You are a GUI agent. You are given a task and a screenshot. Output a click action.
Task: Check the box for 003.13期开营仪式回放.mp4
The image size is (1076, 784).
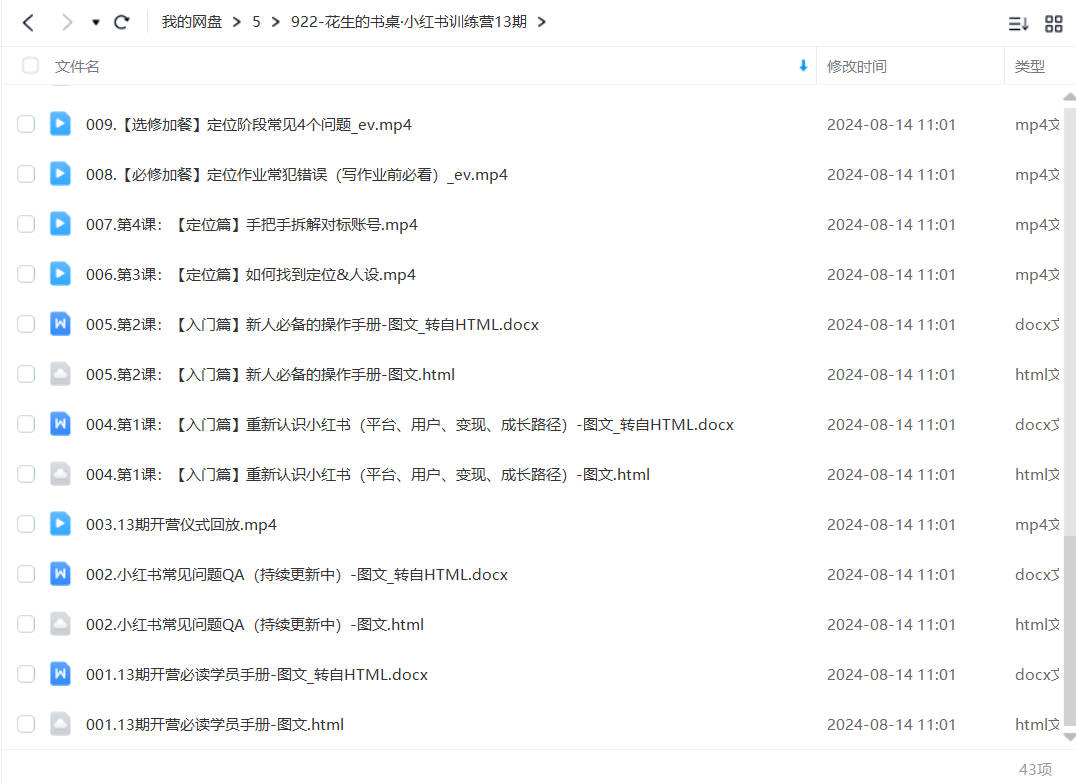click(26, 524)
